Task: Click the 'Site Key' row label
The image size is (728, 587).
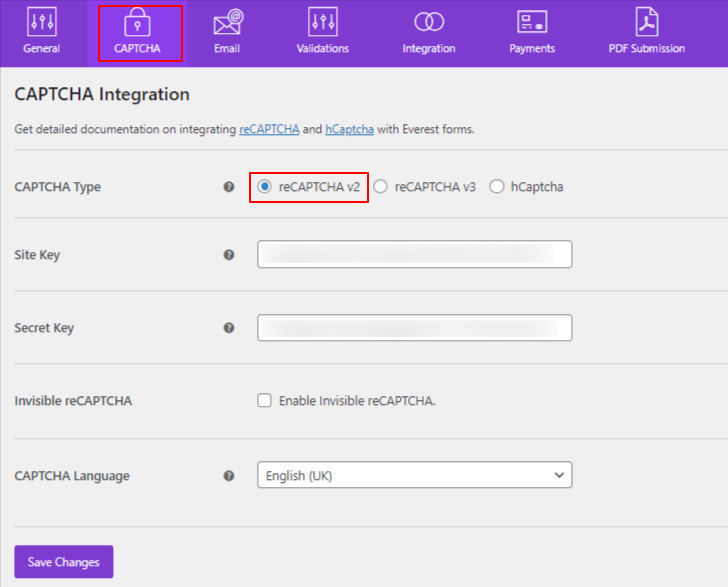Action: tap(37, 255)
